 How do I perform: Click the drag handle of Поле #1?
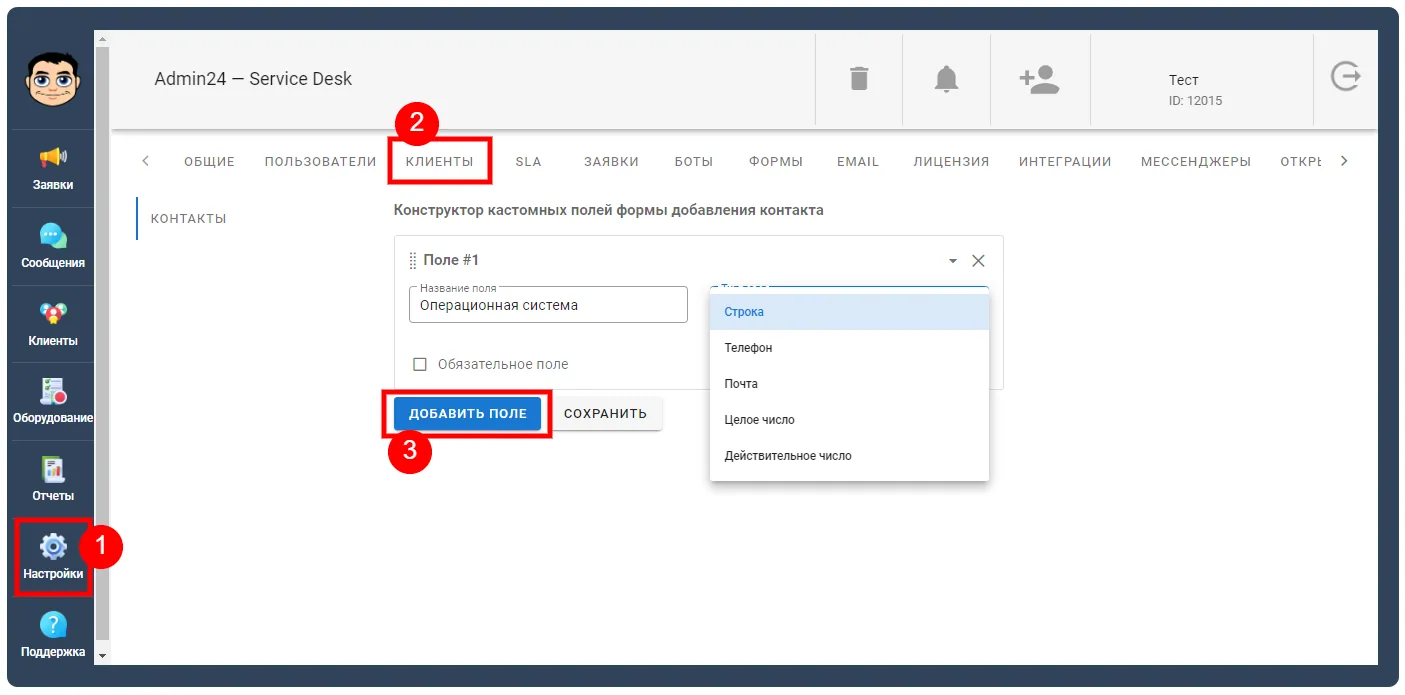pos(413,260)
